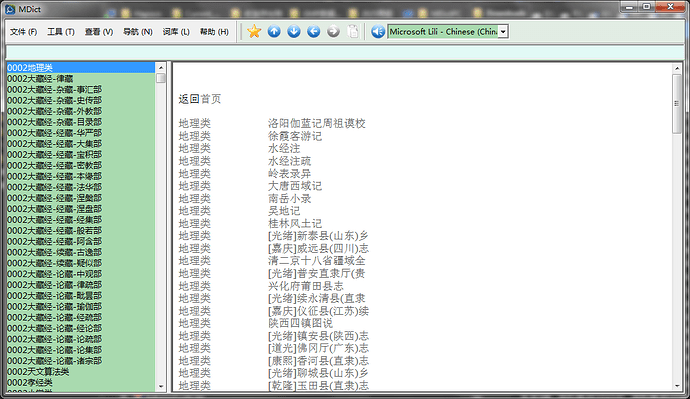
Task: Click the 返回首页 link
Action: tap(199, 99)
